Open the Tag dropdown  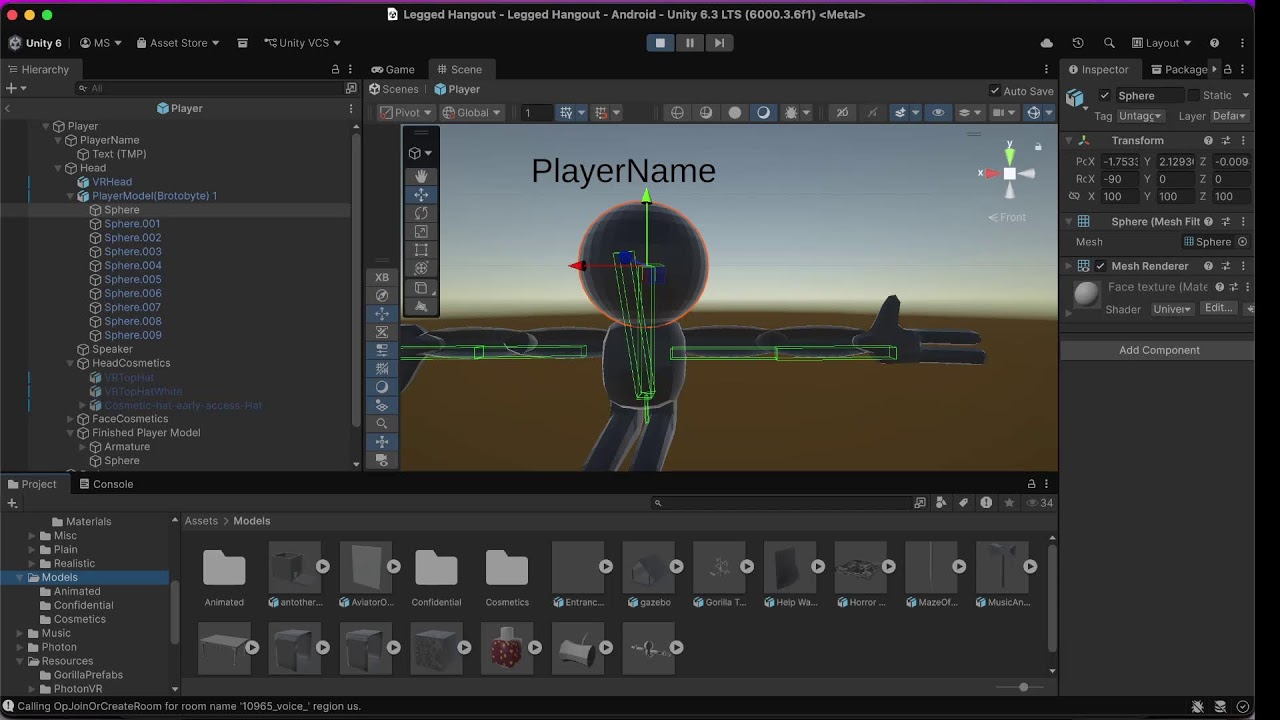[1141, 116]
